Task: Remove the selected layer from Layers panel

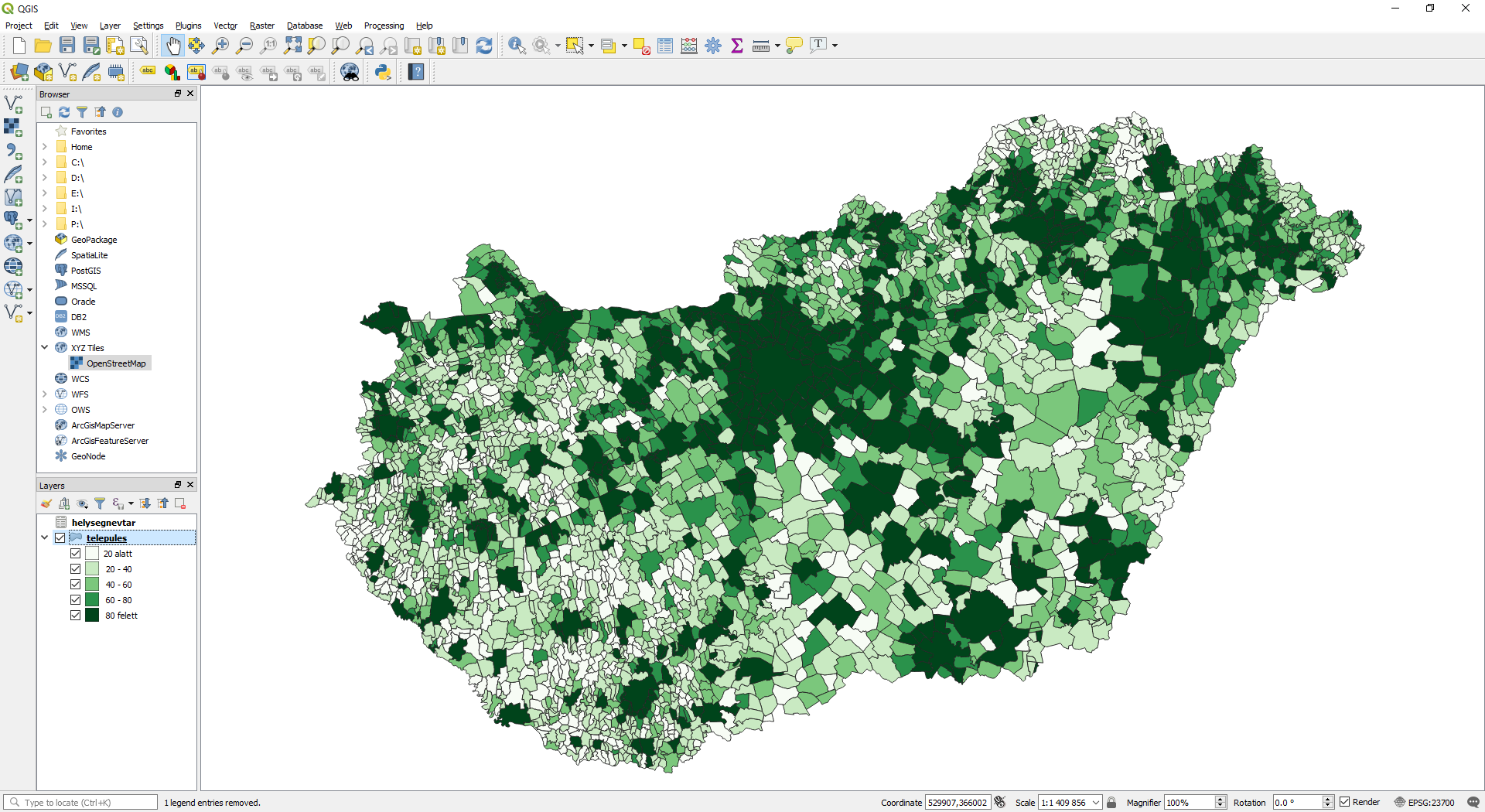Action: 180,503
